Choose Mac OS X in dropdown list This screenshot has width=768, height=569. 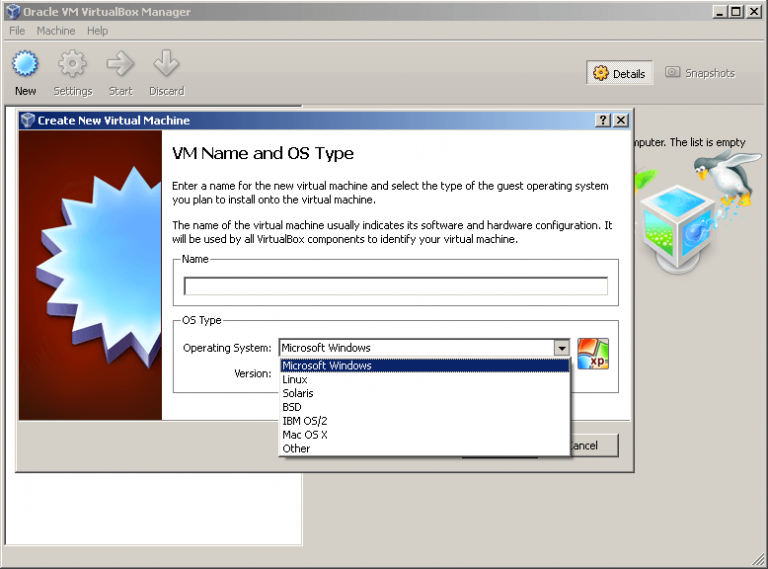point(304,435)
